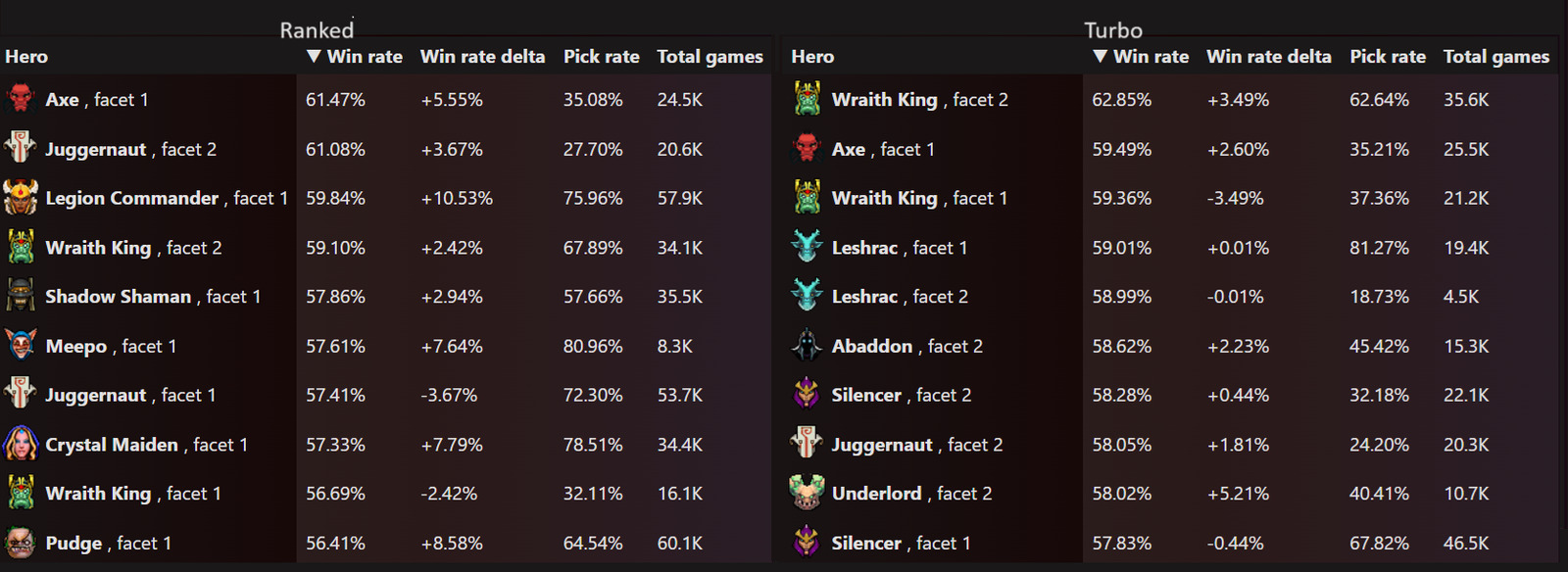The width and height of the screenshot is (1568, 572).
Task: Select the Pudge icon in Ranked table
Action: click(22, 543)
